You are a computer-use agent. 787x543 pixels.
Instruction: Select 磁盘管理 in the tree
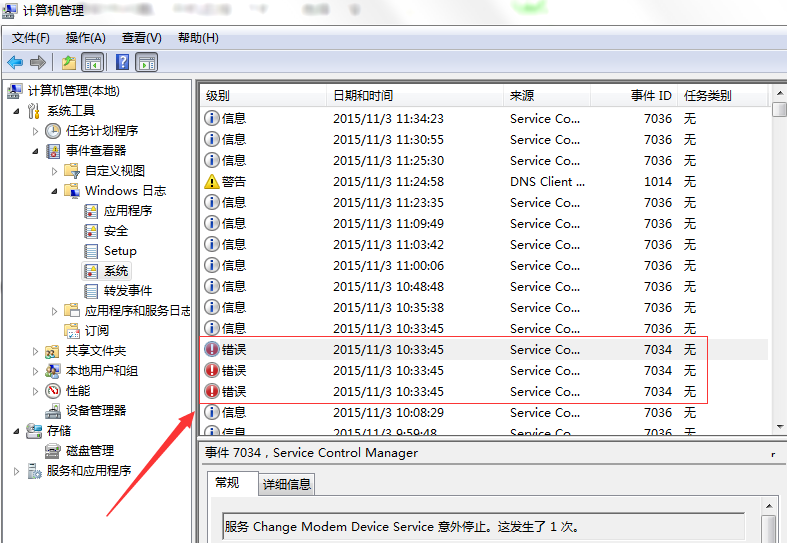(89, 451)
